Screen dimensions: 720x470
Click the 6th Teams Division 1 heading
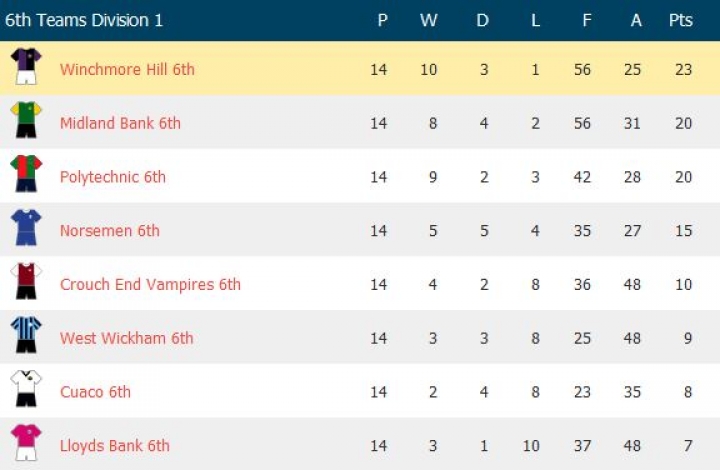[x=84, y=20]
